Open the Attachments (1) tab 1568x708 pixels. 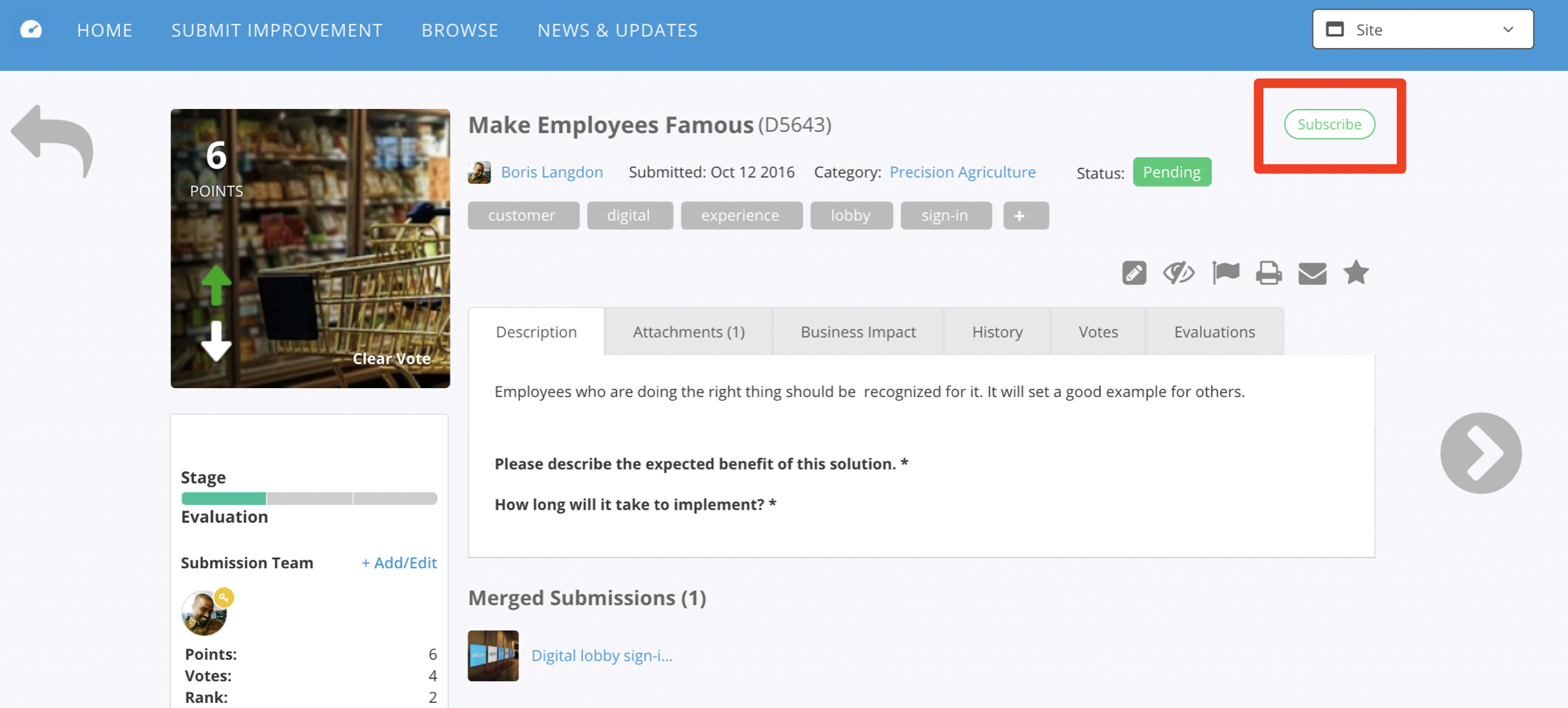pos(688,332)
